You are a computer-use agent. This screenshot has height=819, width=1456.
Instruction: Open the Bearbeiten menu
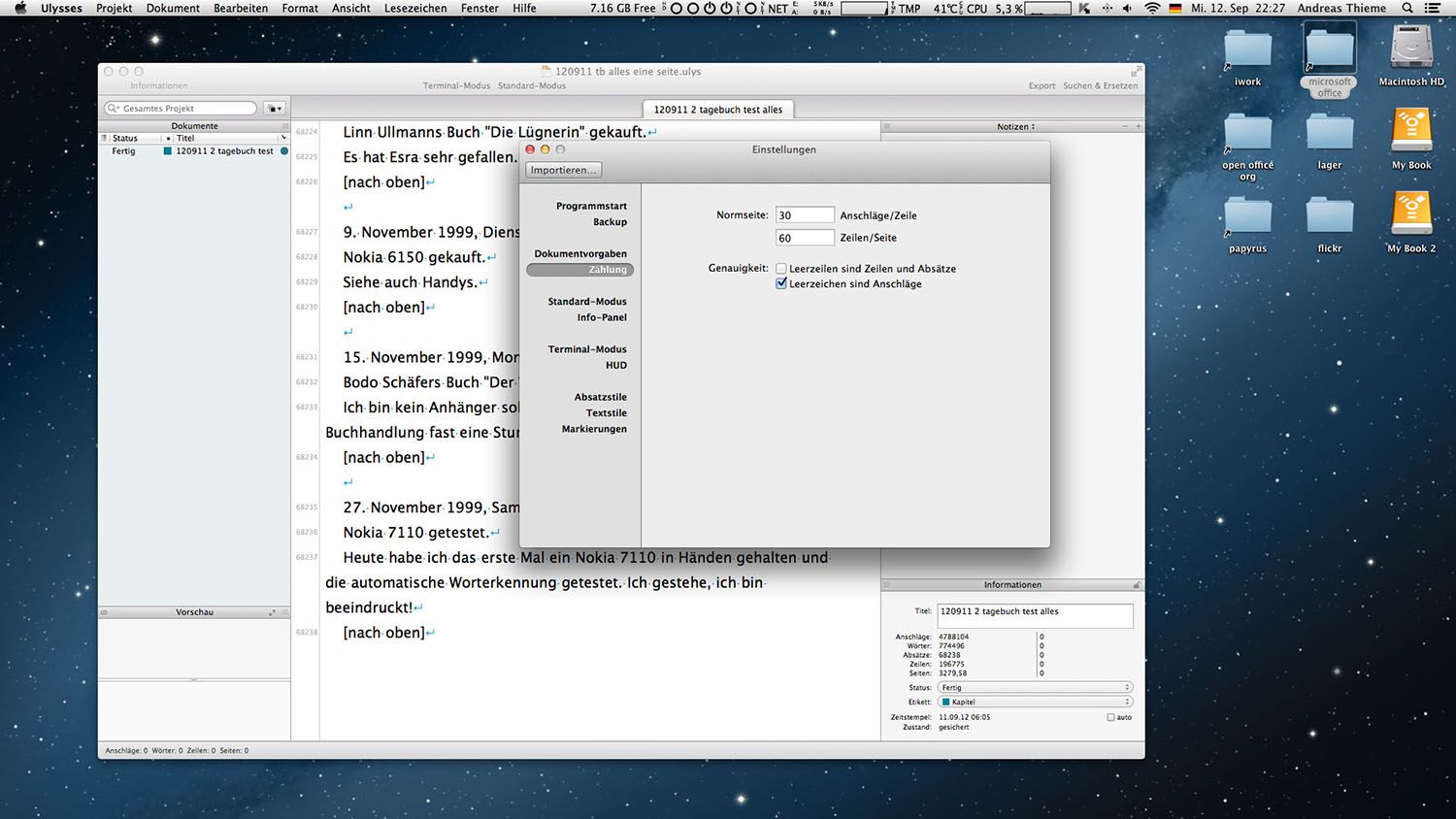(x=241, y=8)
